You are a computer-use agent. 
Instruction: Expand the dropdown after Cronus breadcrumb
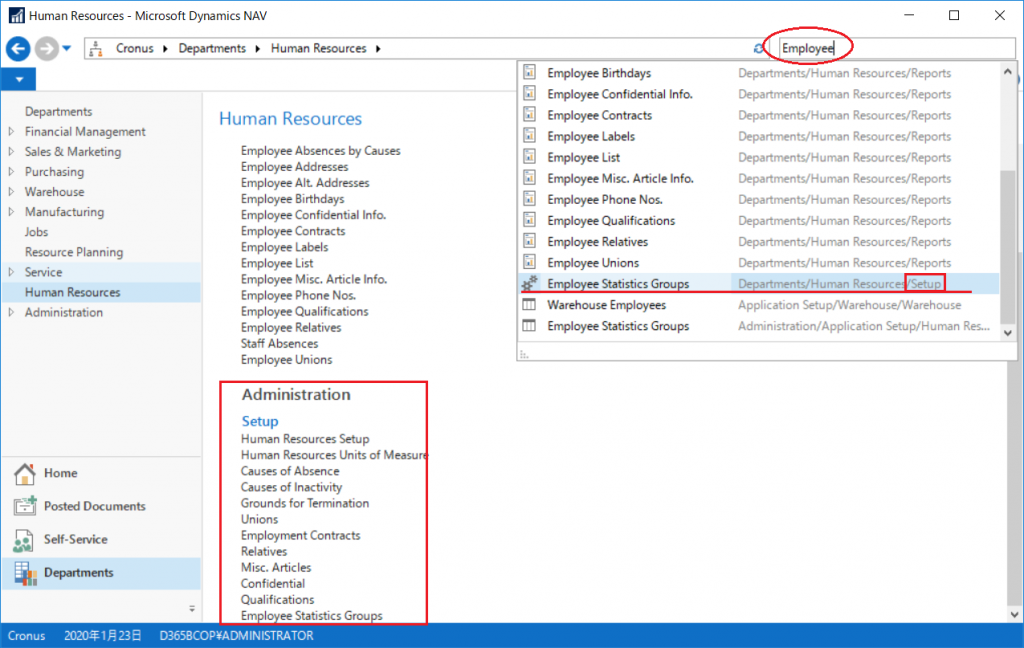[165, 48]
